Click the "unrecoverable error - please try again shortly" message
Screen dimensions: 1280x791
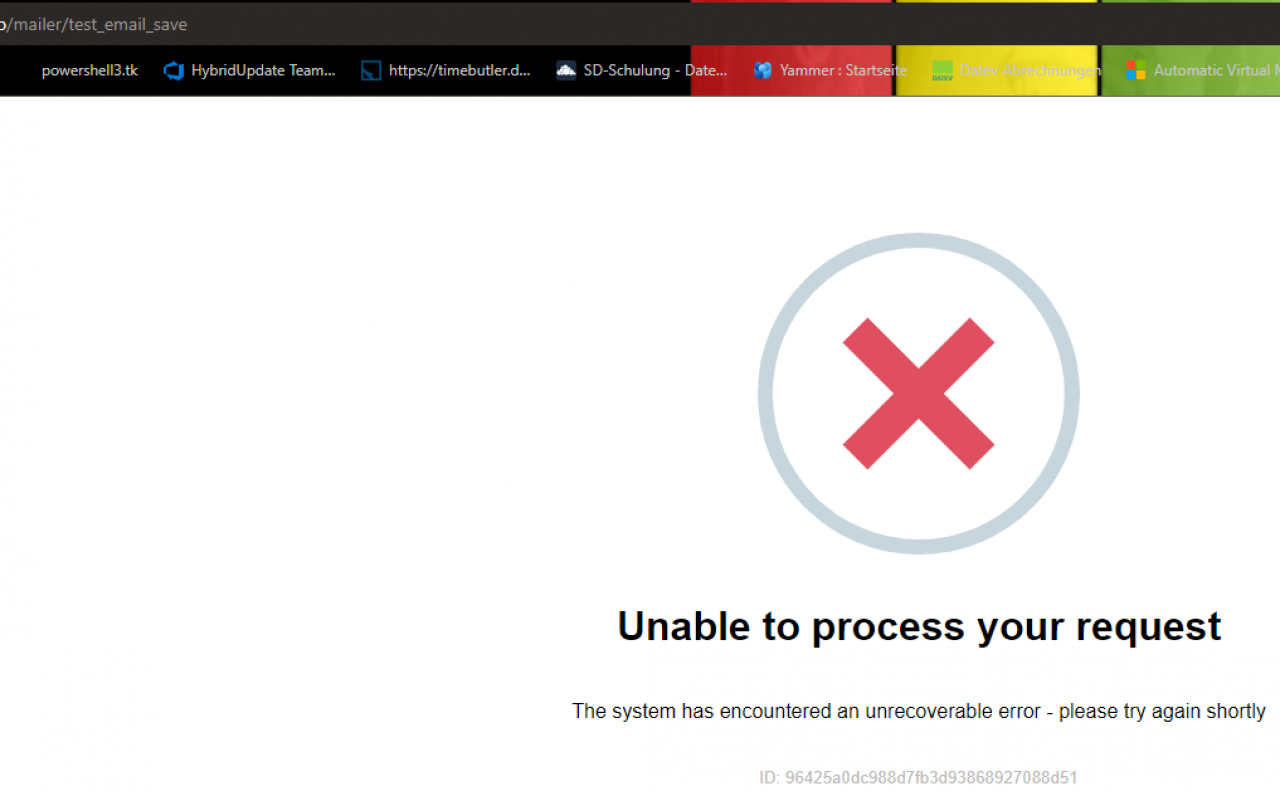[x=919, y=711]
